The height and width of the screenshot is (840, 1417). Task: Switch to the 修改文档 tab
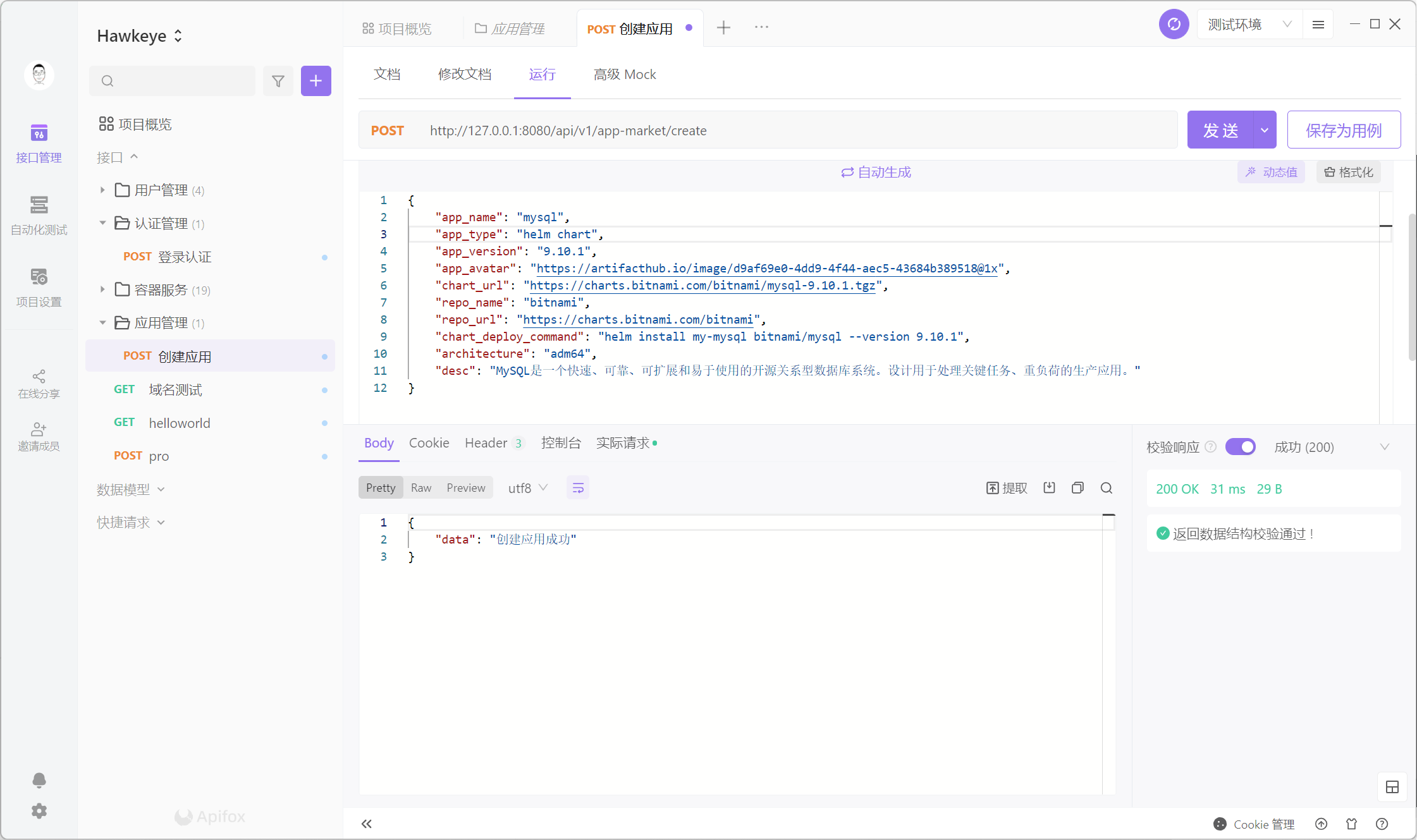point(465,75)
